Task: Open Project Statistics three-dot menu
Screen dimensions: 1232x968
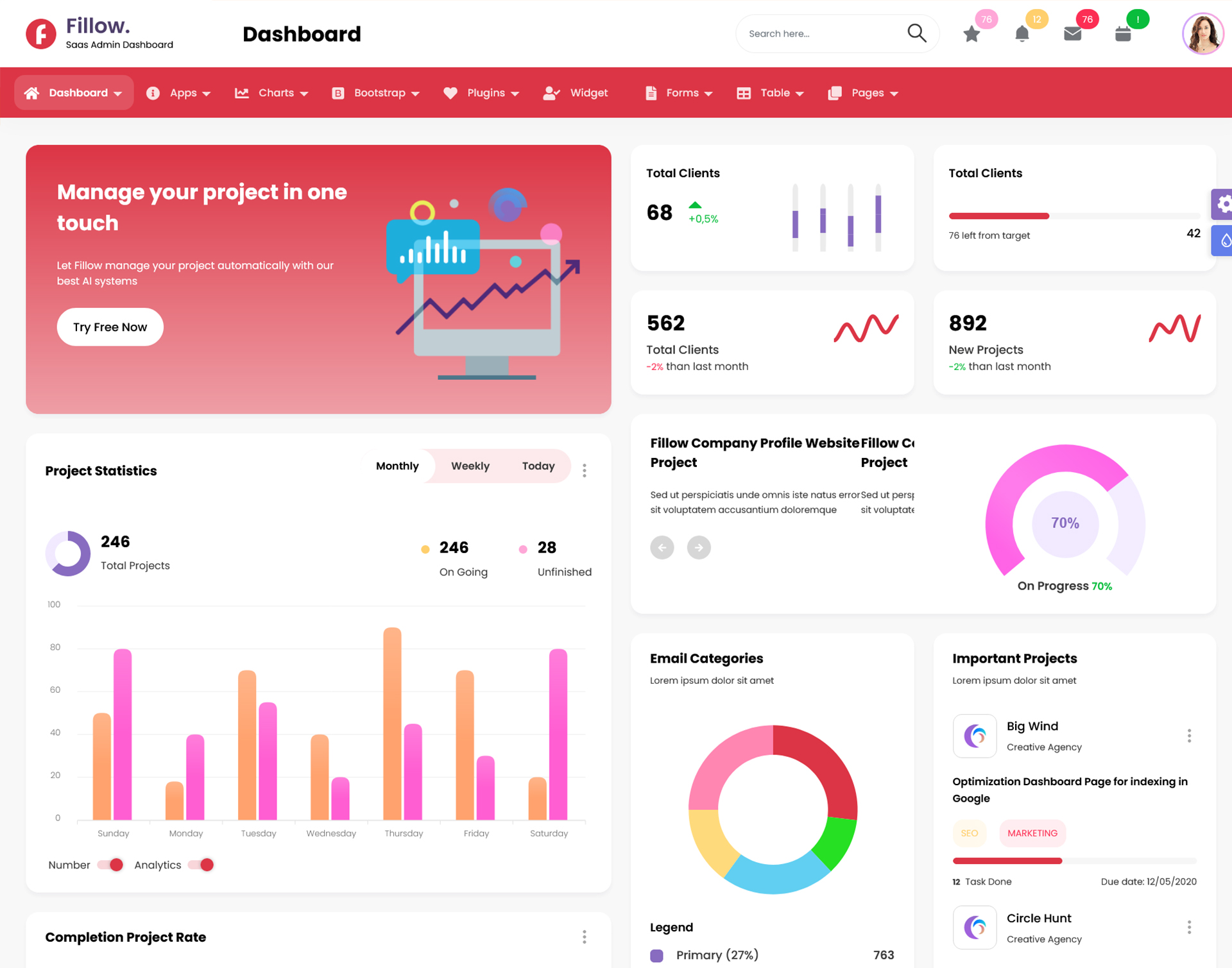Action: pos(584,470)
